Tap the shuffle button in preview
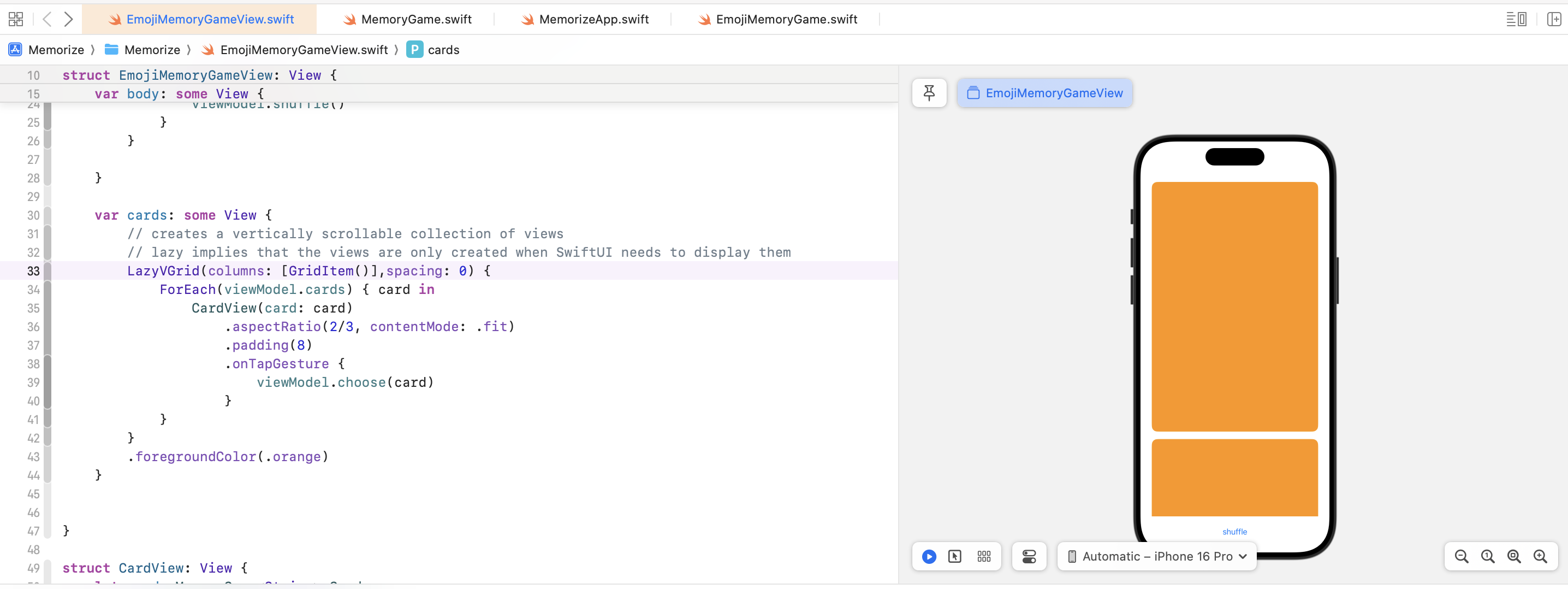 [x=1234, y=532]
